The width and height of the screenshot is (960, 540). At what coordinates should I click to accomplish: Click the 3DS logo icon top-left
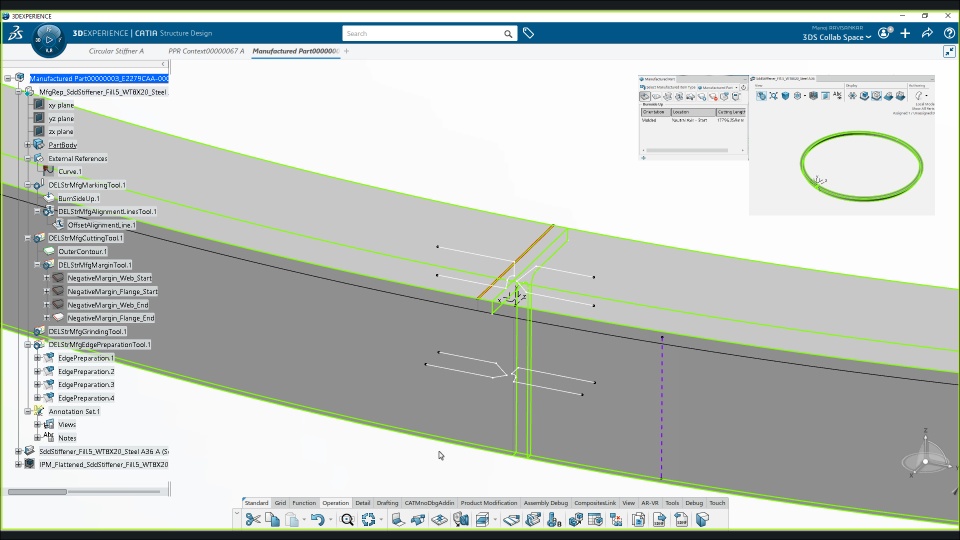point(16,33)
